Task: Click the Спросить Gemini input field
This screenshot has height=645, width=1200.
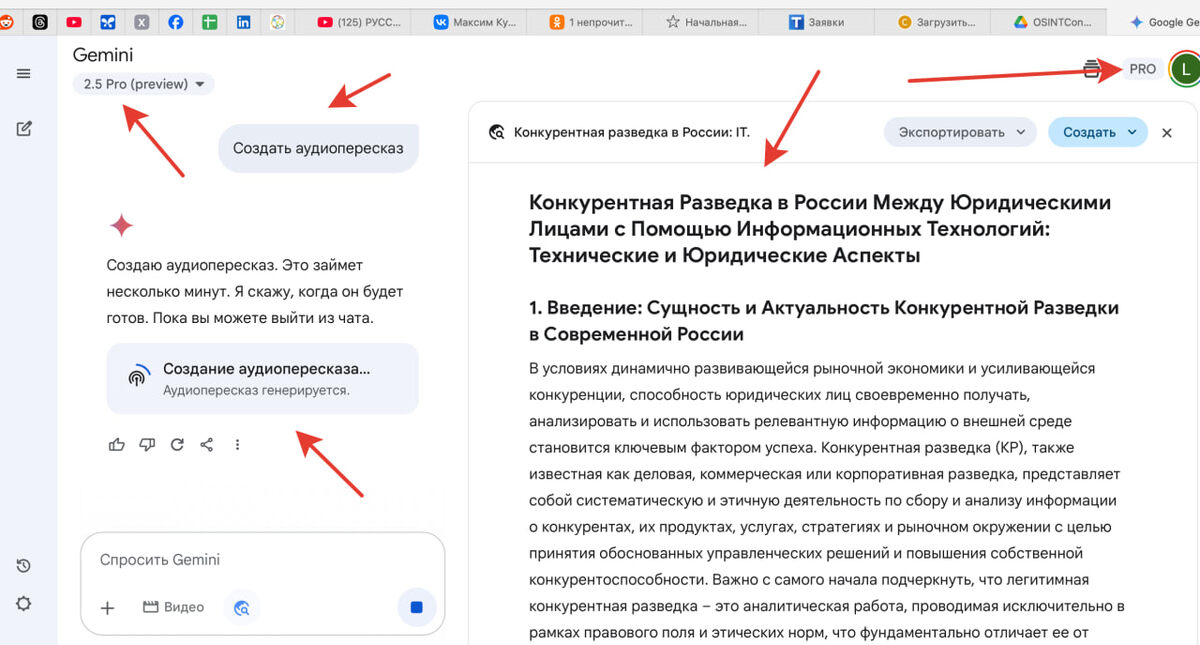Action: 262,560
